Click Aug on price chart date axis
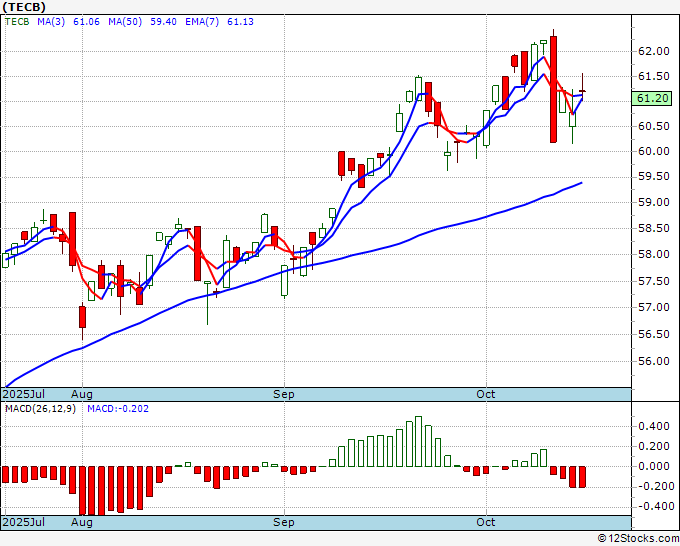The width and height of the screenshot is (680, 546). coord(82,394)
